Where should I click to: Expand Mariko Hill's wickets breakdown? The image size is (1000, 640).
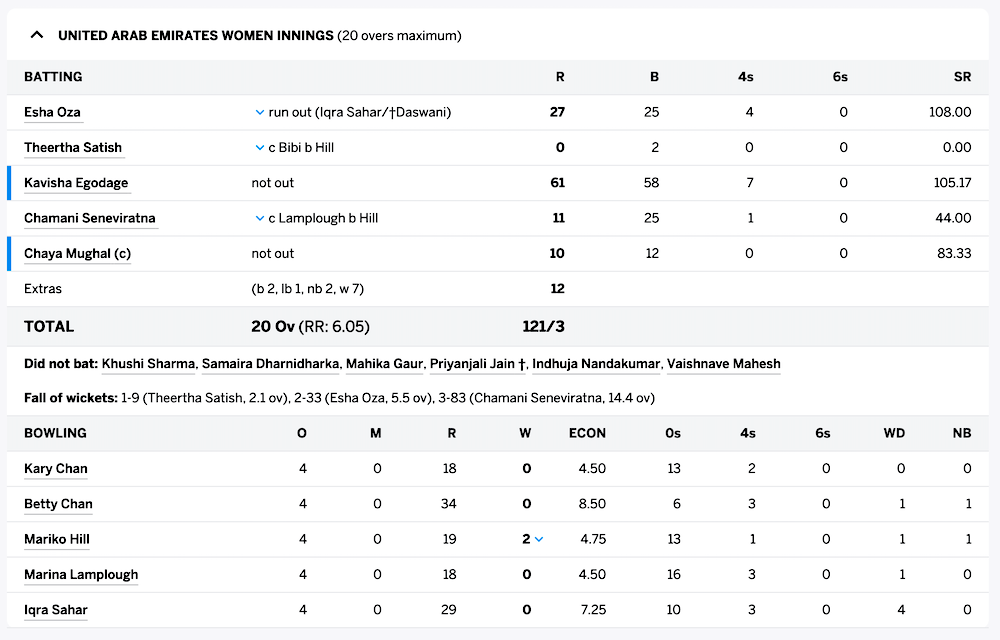tap(539, 539)
